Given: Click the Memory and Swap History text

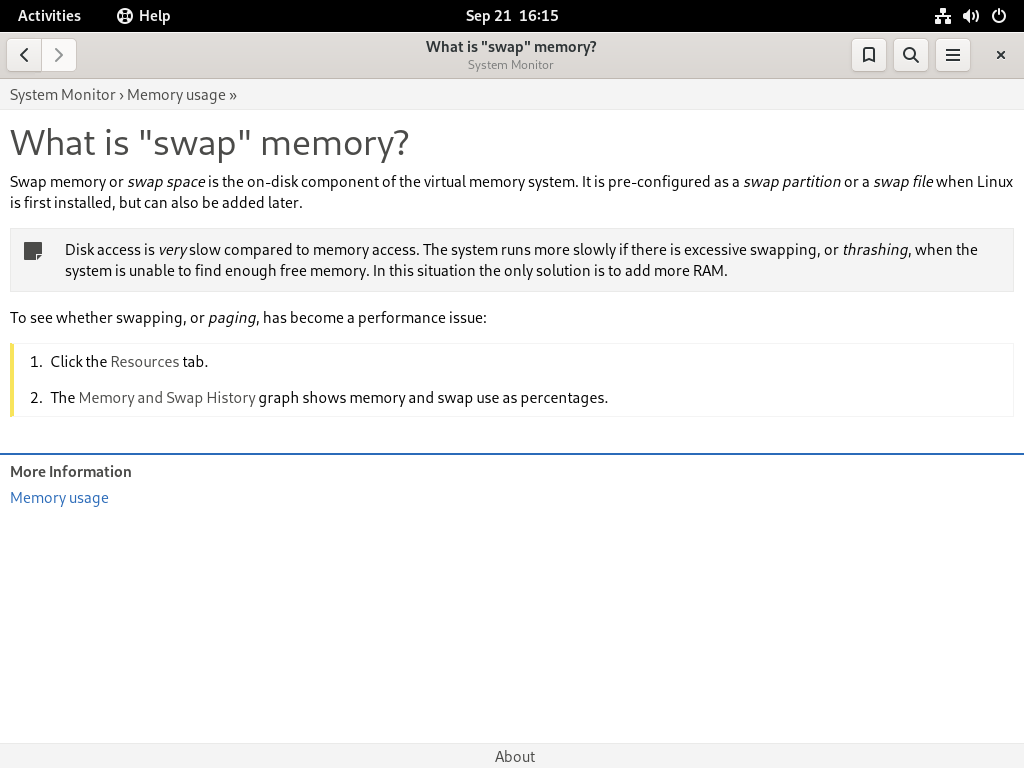Looking at the screenshot, I should pos(167,398).
